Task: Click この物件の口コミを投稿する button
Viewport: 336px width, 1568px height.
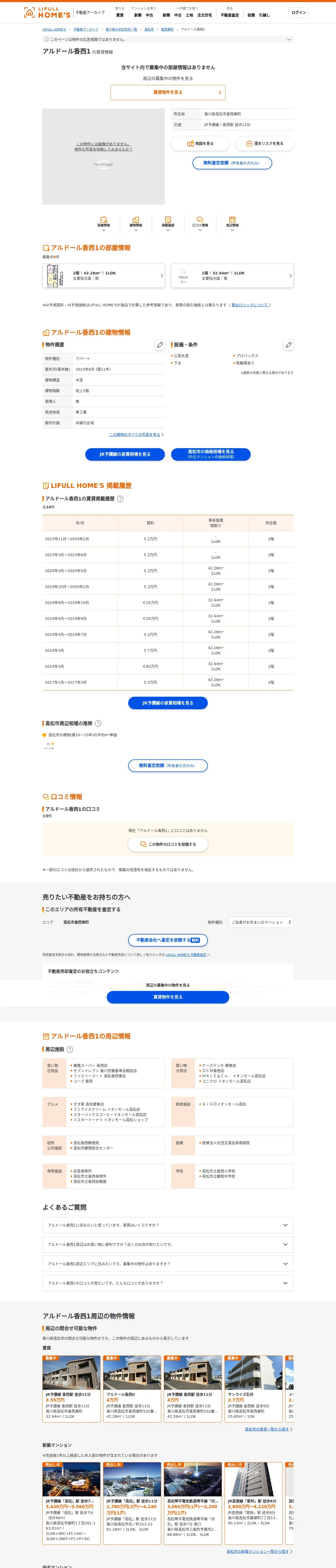Action: click(x=168, y=844)
